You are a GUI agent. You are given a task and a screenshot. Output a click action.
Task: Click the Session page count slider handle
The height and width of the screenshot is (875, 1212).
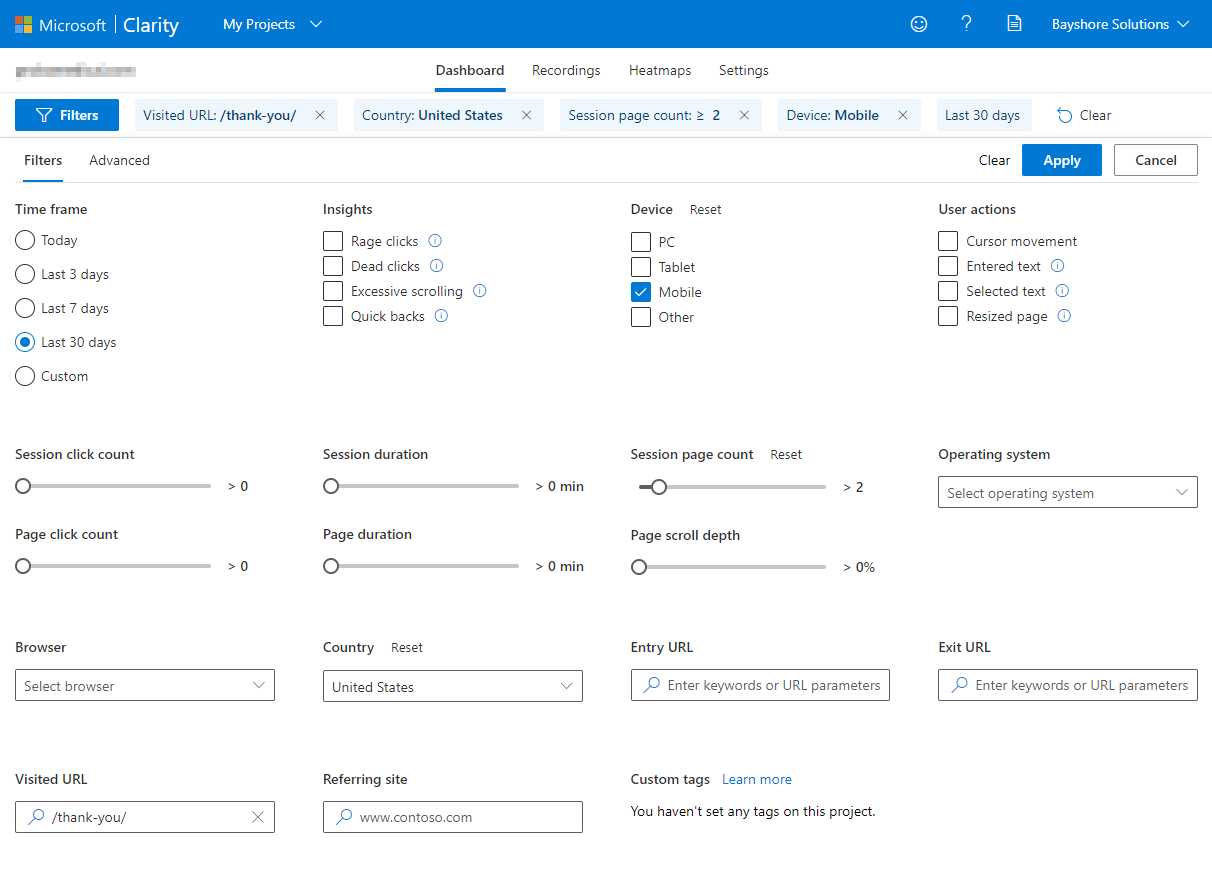point(658,487)
